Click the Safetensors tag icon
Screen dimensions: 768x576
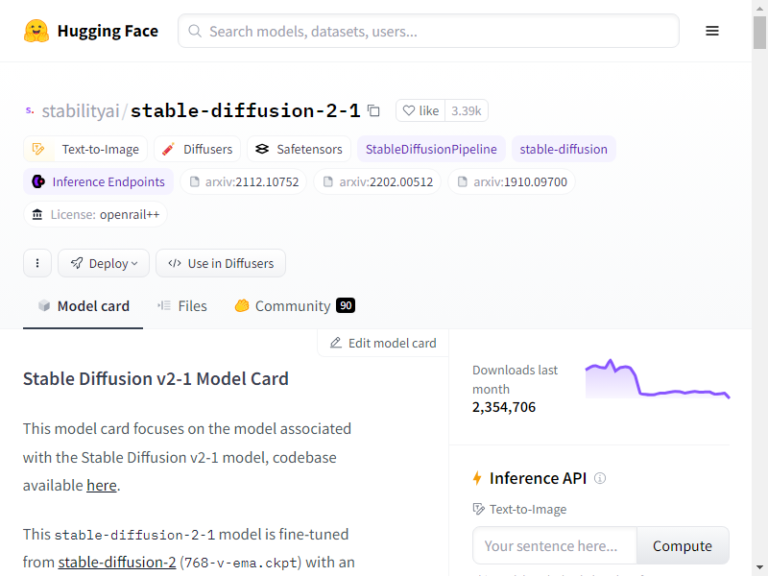pyautogui.click(x=262, y=149)
